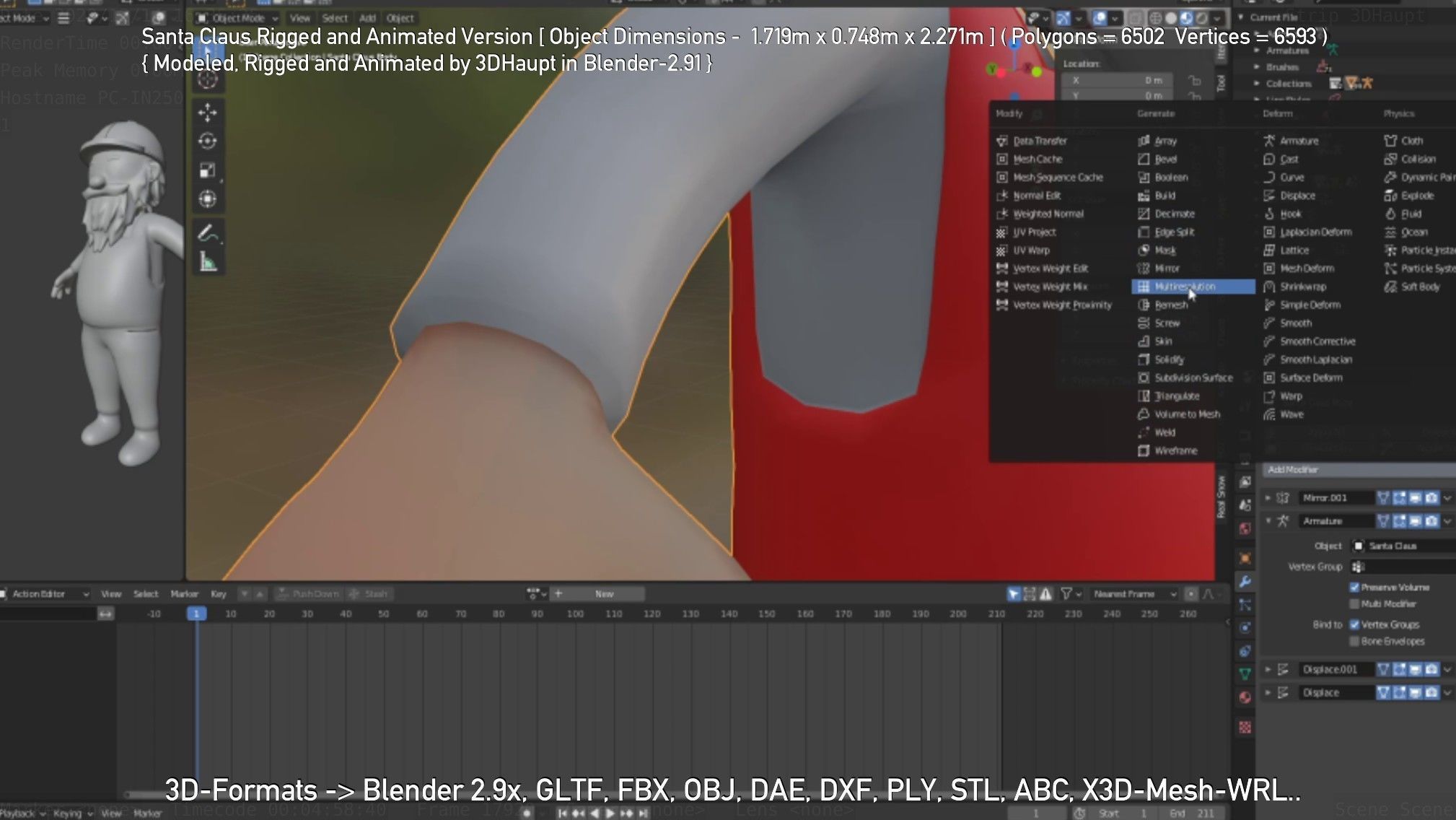Click the only-selected arrow icon in timeline header

1014,594
